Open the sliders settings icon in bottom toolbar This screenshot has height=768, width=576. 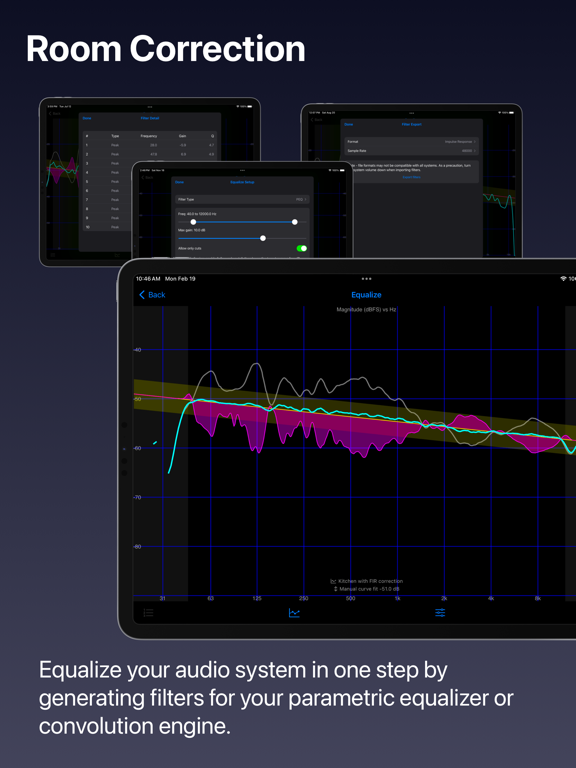coord(440,613)
